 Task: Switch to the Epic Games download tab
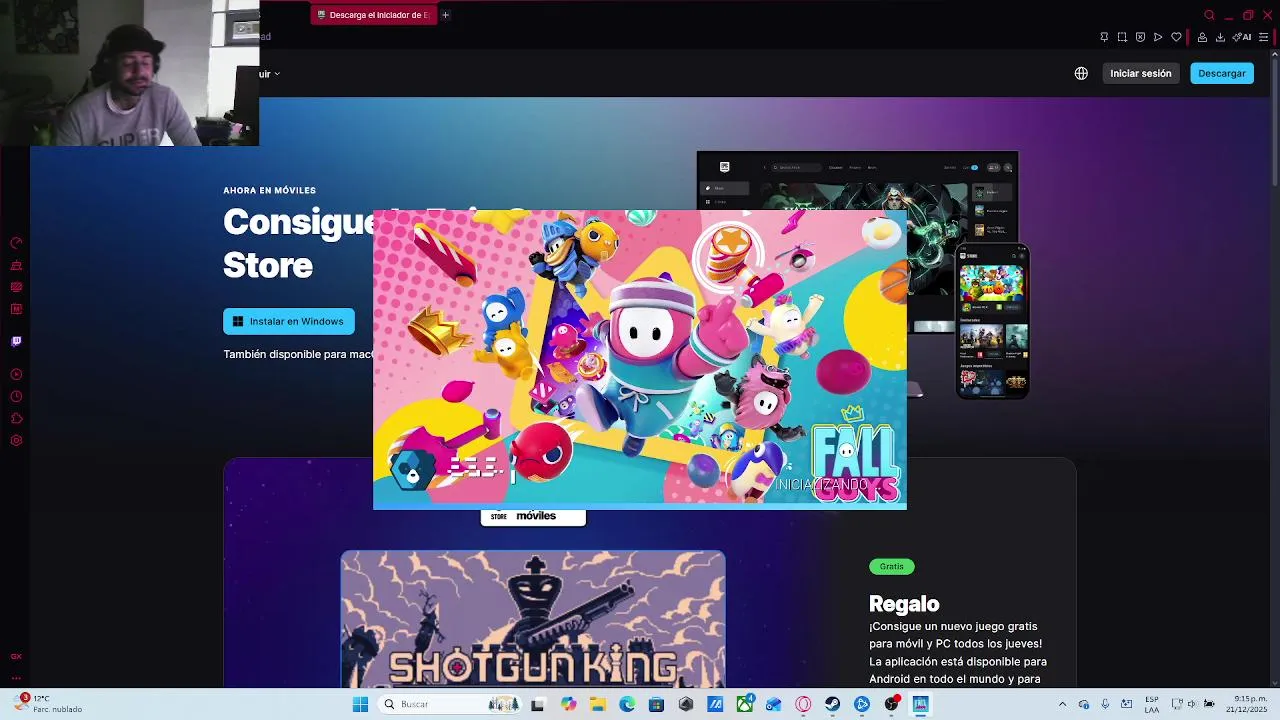(x=373, y=15)
